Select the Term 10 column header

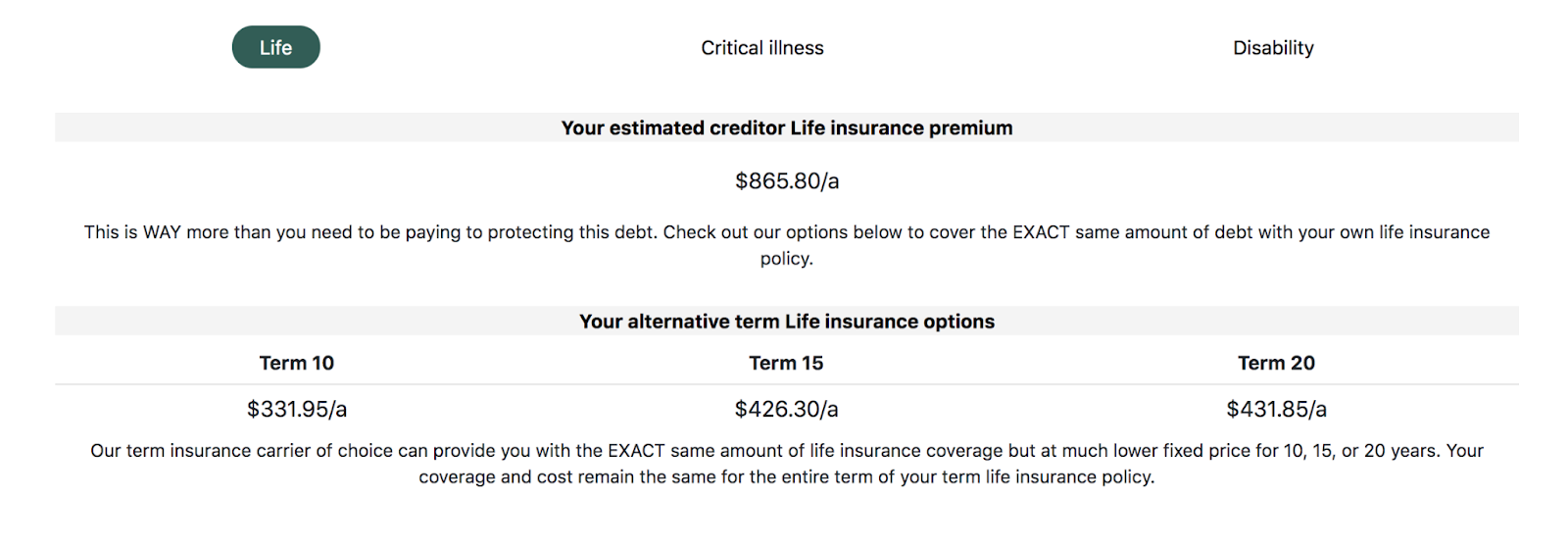point(296,364)
